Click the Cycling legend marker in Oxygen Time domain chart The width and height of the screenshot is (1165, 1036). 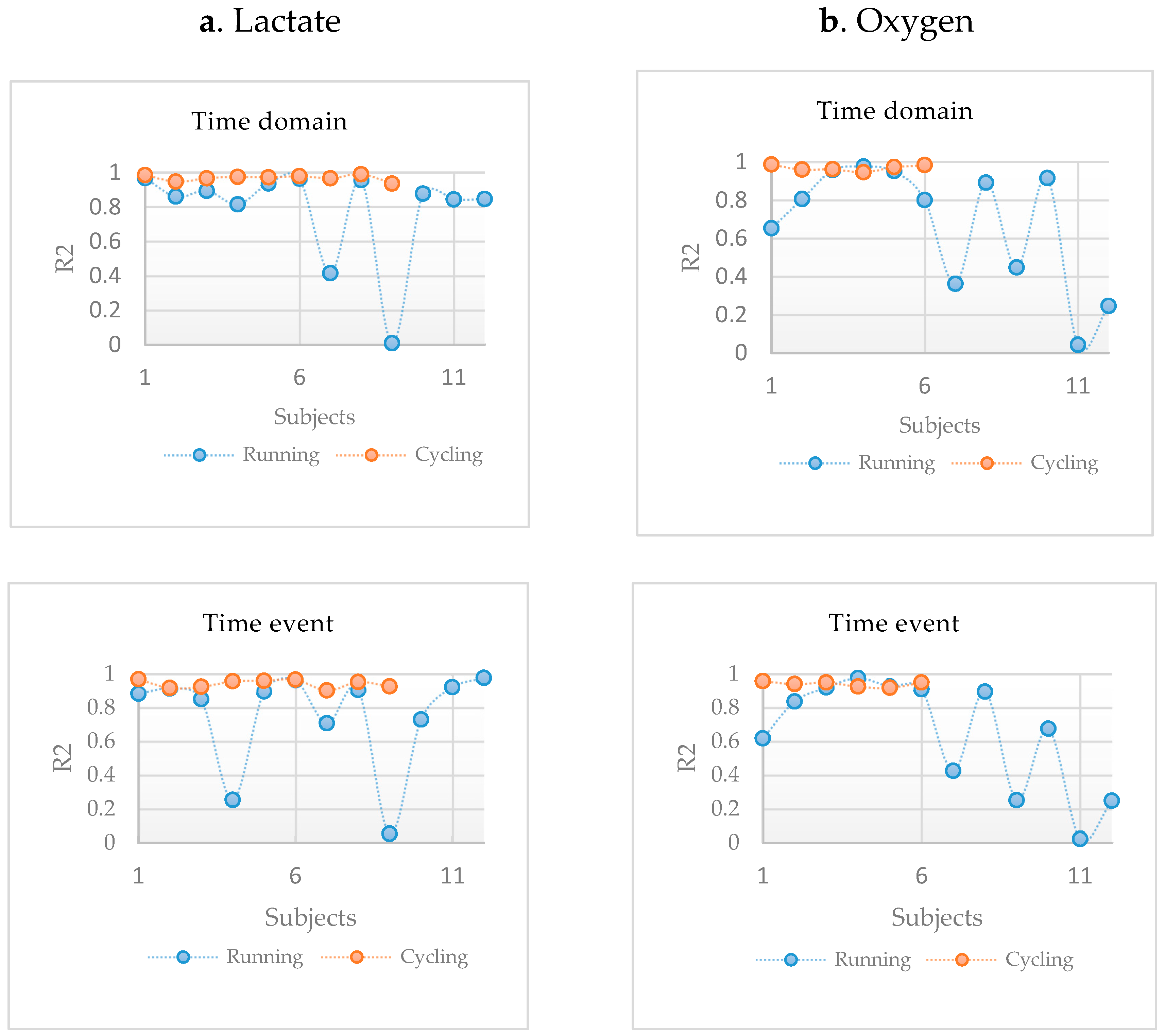pyautogui.click(x=987, y=463)
